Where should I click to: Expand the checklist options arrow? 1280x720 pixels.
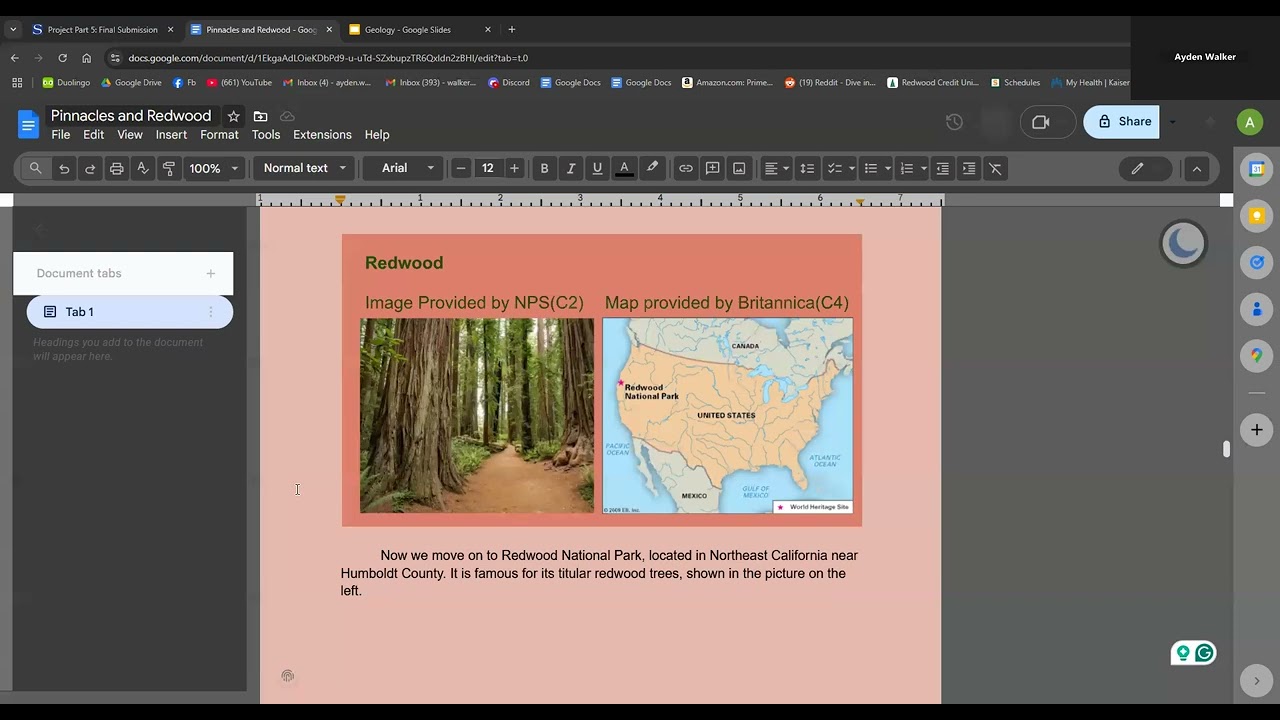click(852, 168)
